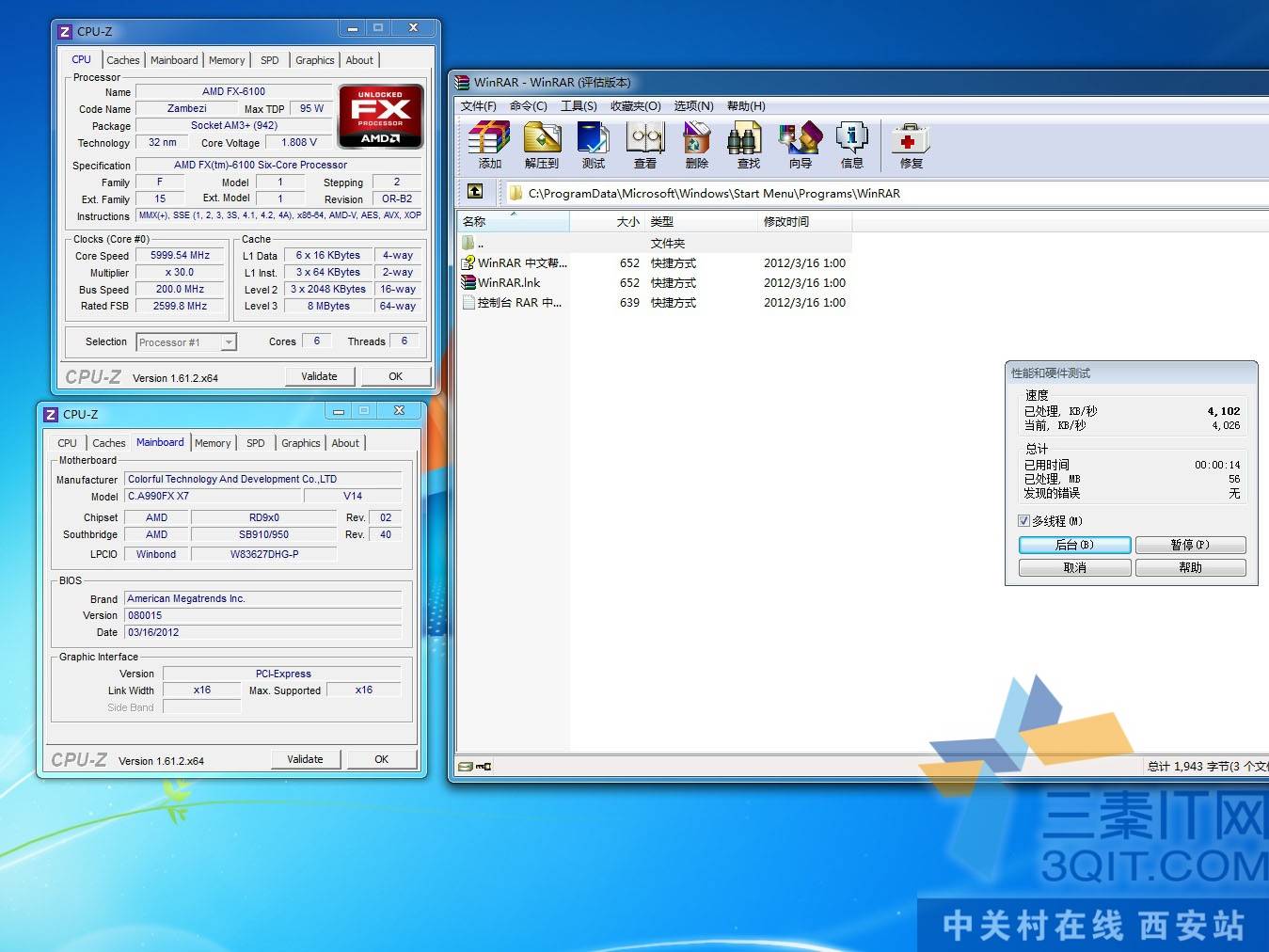
Task: Click the Help (帮助) benchmark button
Action: pyautogui.click(x=1190, y=567)
